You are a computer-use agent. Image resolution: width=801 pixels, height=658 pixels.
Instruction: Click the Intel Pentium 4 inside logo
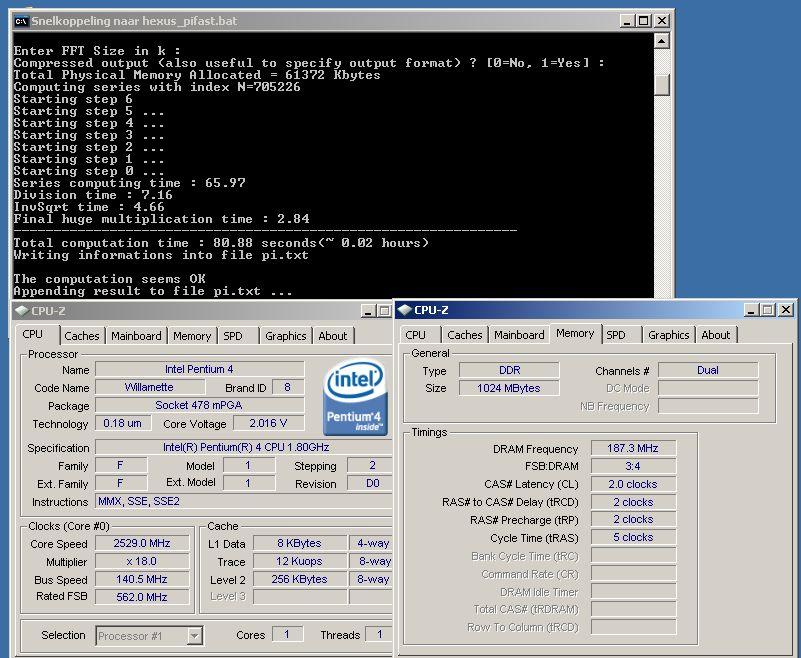pos(355,397)
